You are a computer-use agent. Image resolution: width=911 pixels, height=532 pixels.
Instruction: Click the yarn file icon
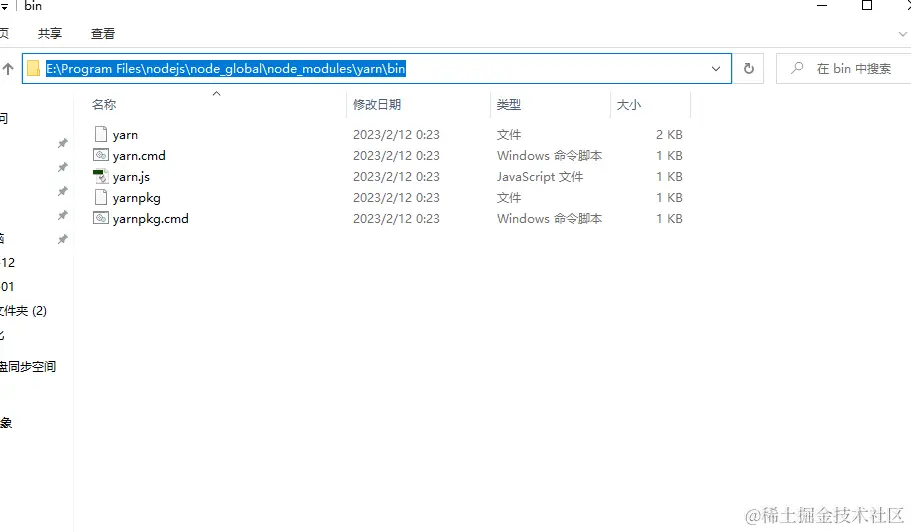[101, 134]
